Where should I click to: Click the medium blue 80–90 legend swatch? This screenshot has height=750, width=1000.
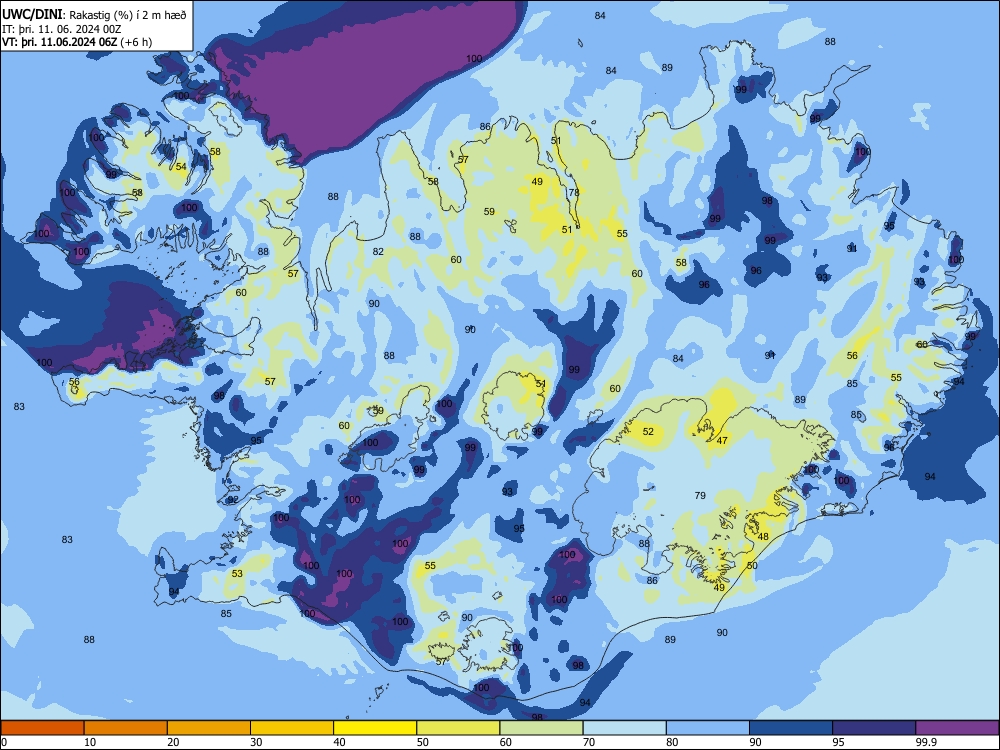(707, 728)
